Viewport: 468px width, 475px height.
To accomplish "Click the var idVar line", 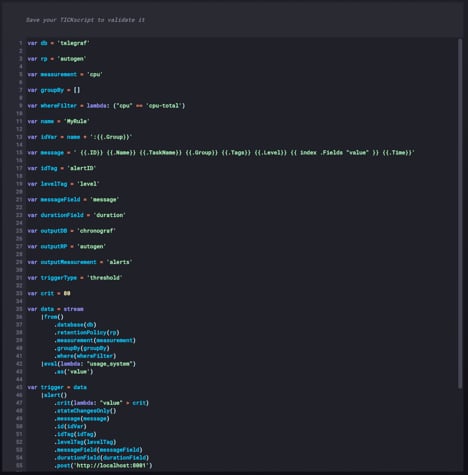I will [x=80, y=137].
